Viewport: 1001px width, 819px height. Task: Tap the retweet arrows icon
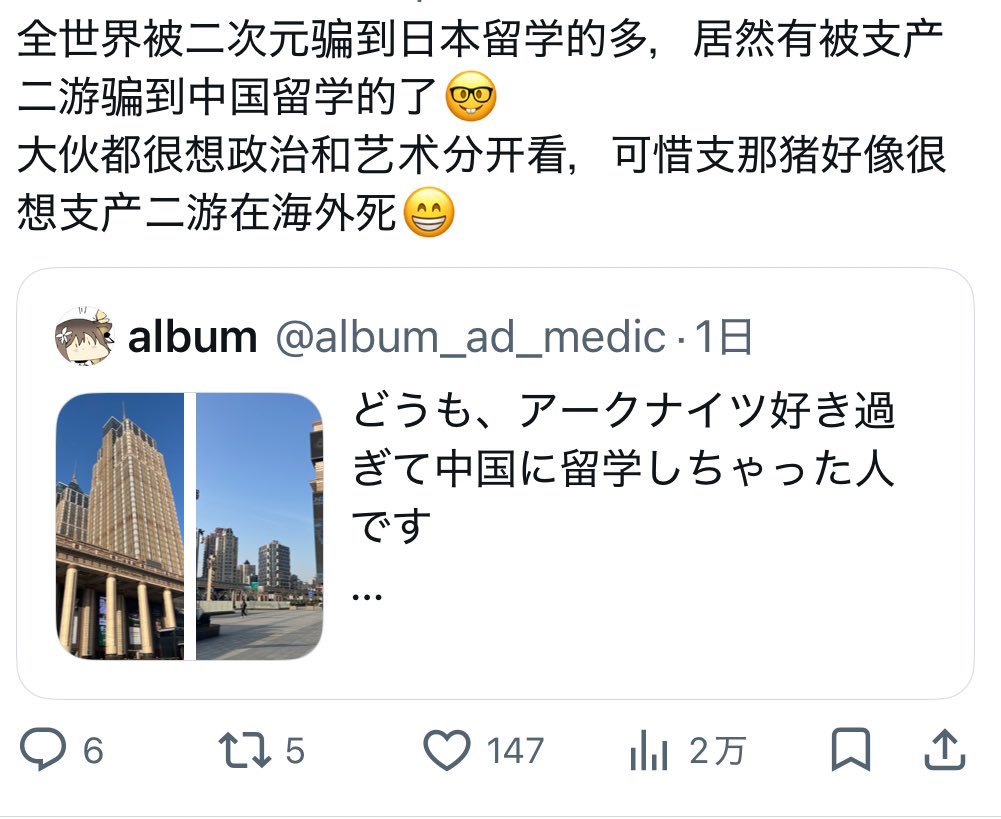(245, 749)
